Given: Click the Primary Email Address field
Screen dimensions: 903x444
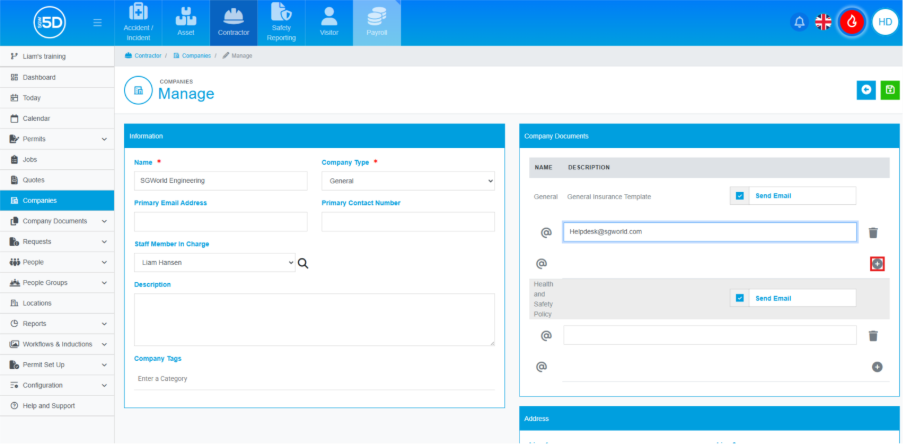Looking at the screenshot, I should 220,222.
